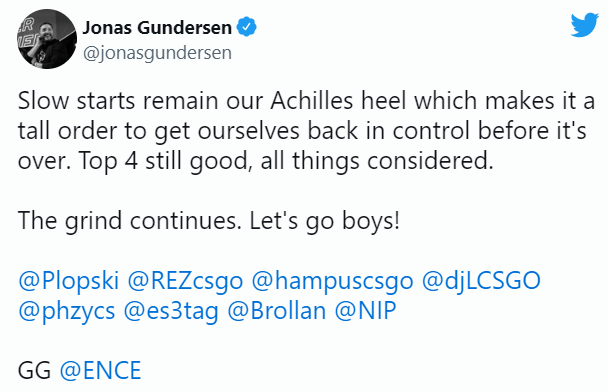Screen dimensions: 608x392
Task: Open the @phzycs profile mention
Action: tap(67, 311)
